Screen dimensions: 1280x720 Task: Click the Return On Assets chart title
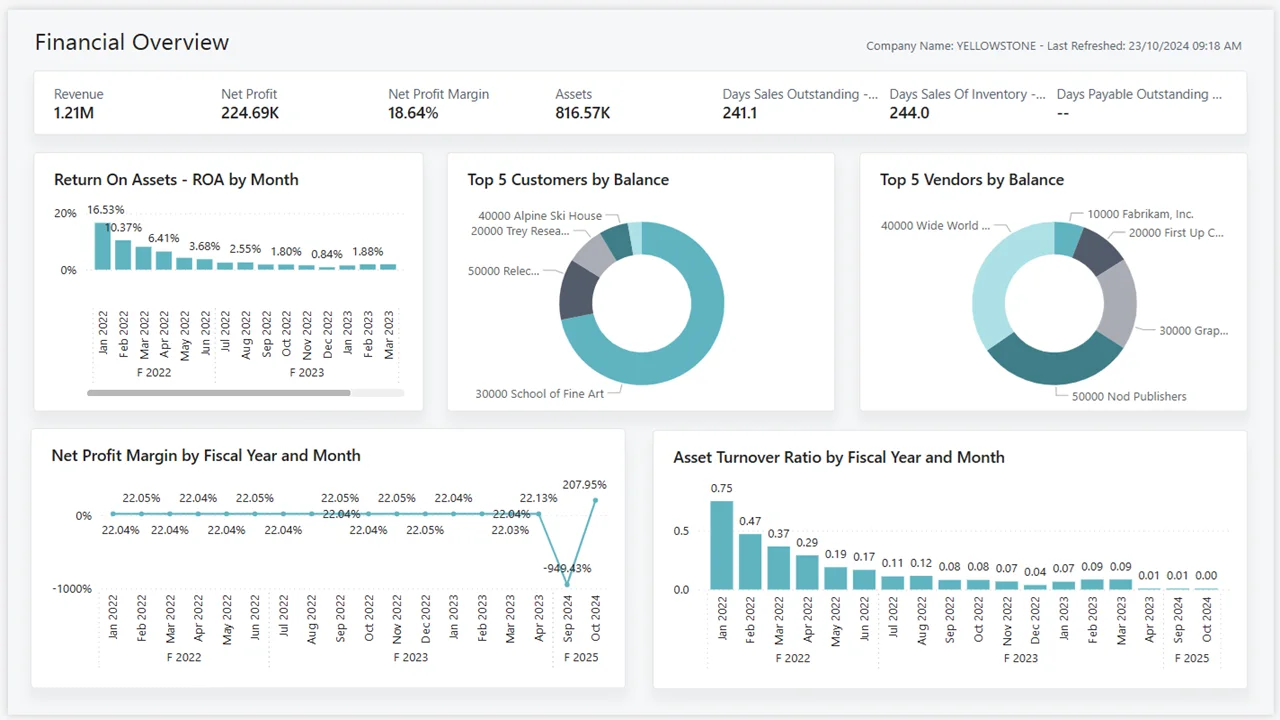(176, 180)
